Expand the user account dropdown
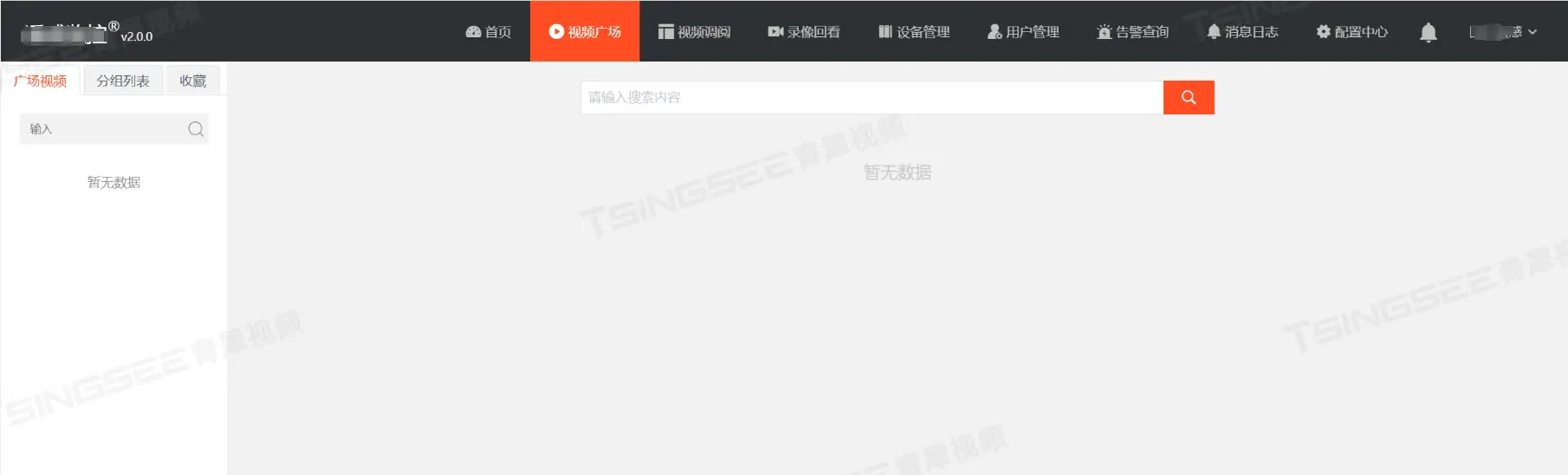Viewport: 1568px width, 475px height. pos(1503,32)
